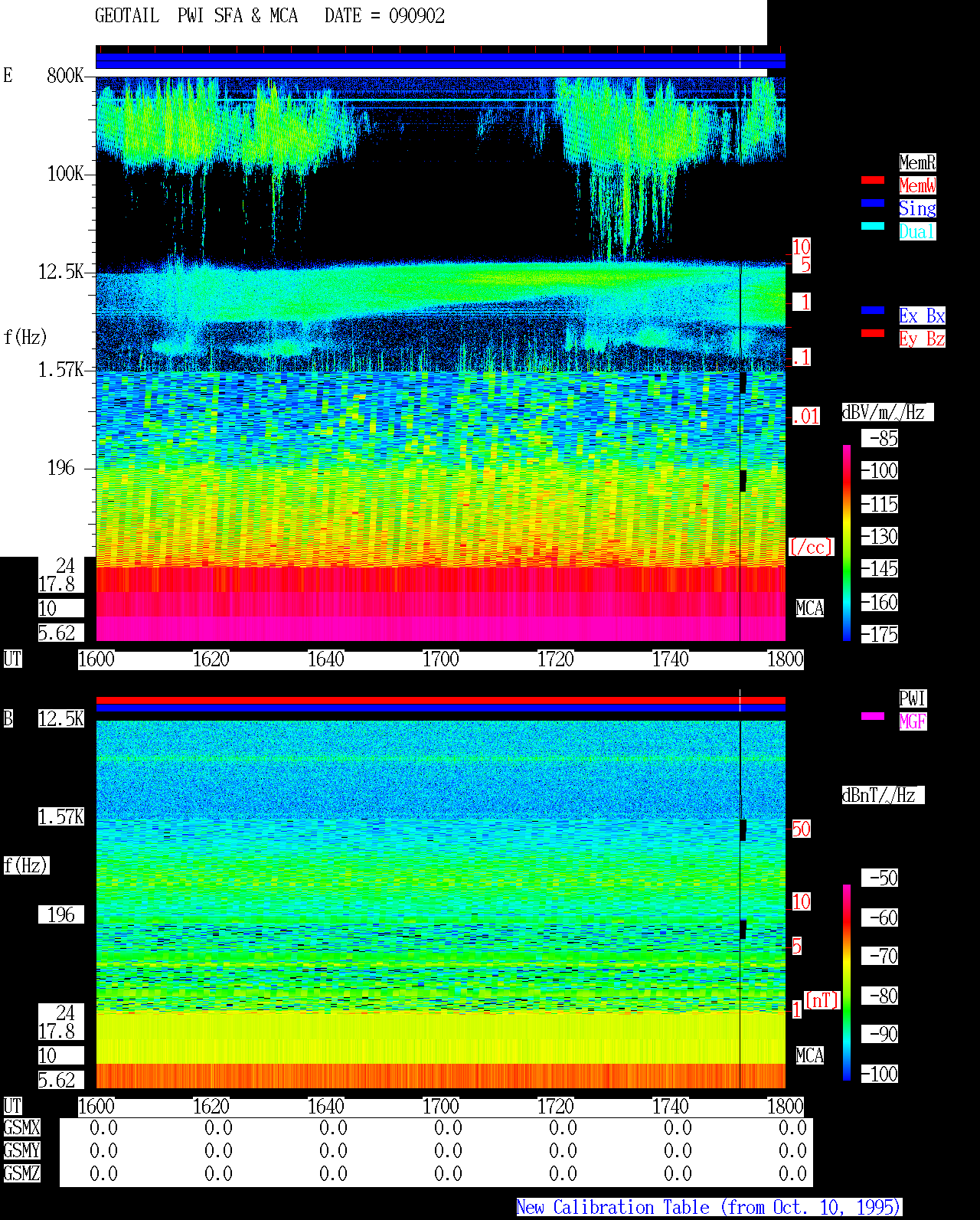Click the -70 color scale value

click(x=880, y=956)
